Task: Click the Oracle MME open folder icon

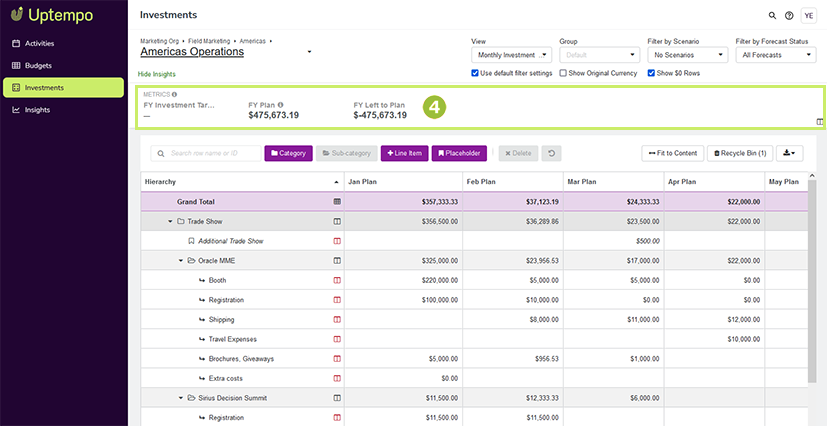Action: (191, 260)
